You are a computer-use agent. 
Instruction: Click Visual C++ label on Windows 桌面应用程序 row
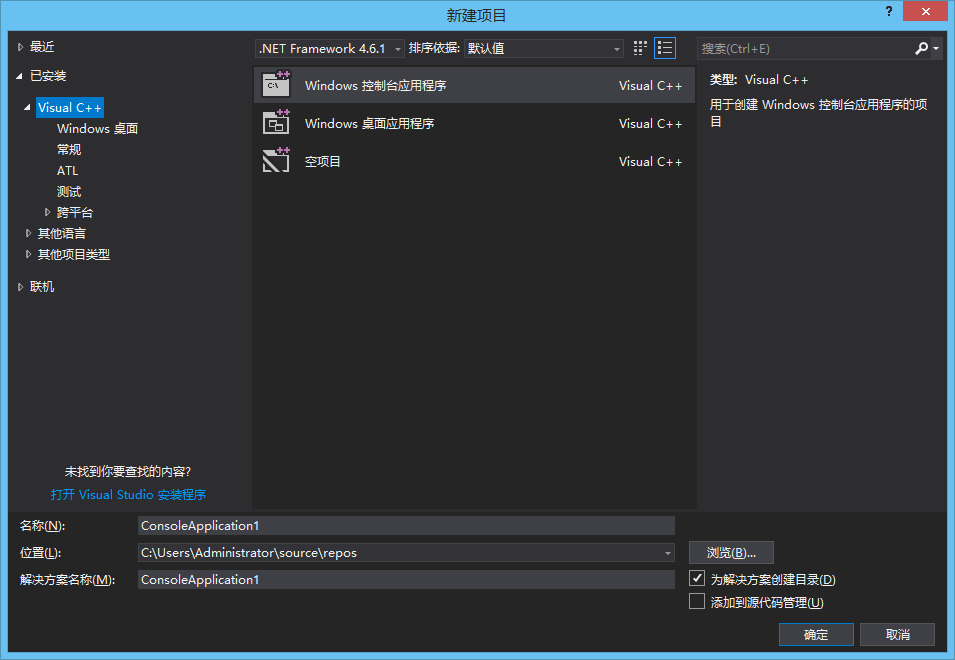(x=650, y=124)
